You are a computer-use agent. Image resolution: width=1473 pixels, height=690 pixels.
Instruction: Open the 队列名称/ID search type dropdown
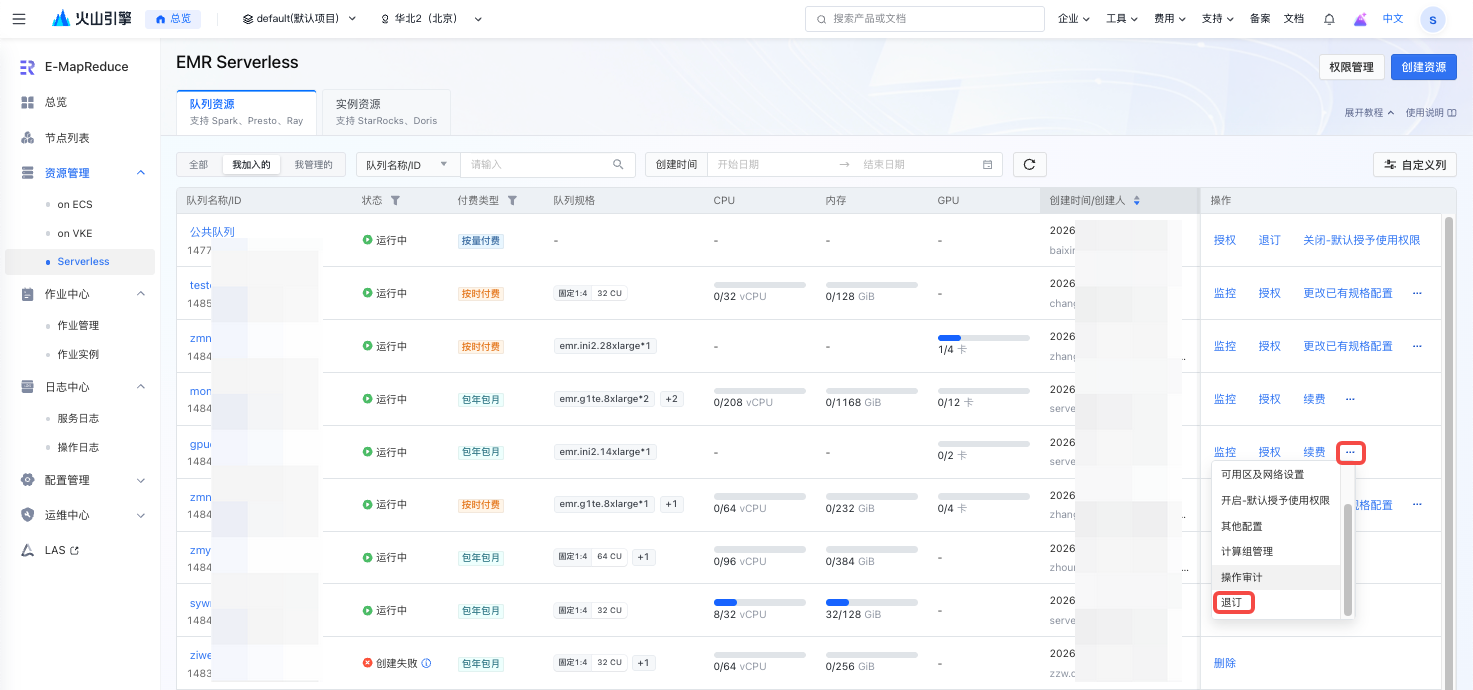(407, 165)
